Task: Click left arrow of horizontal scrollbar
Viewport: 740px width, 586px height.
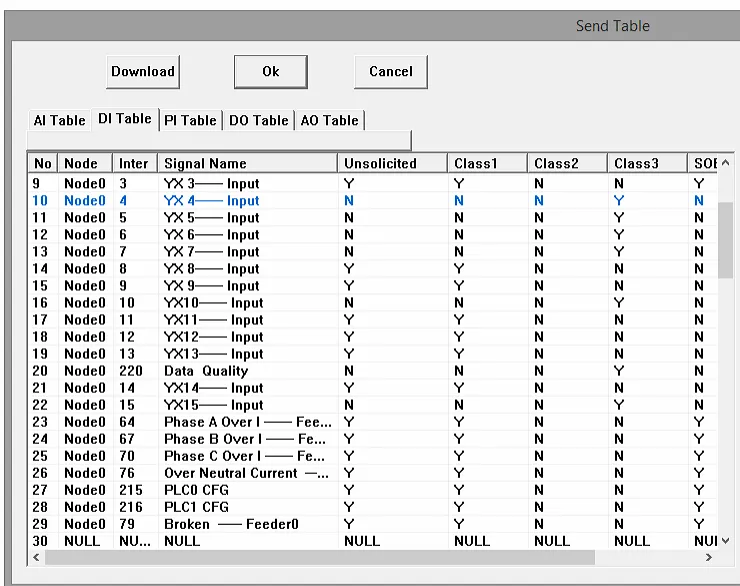Action: coord(36,557)
